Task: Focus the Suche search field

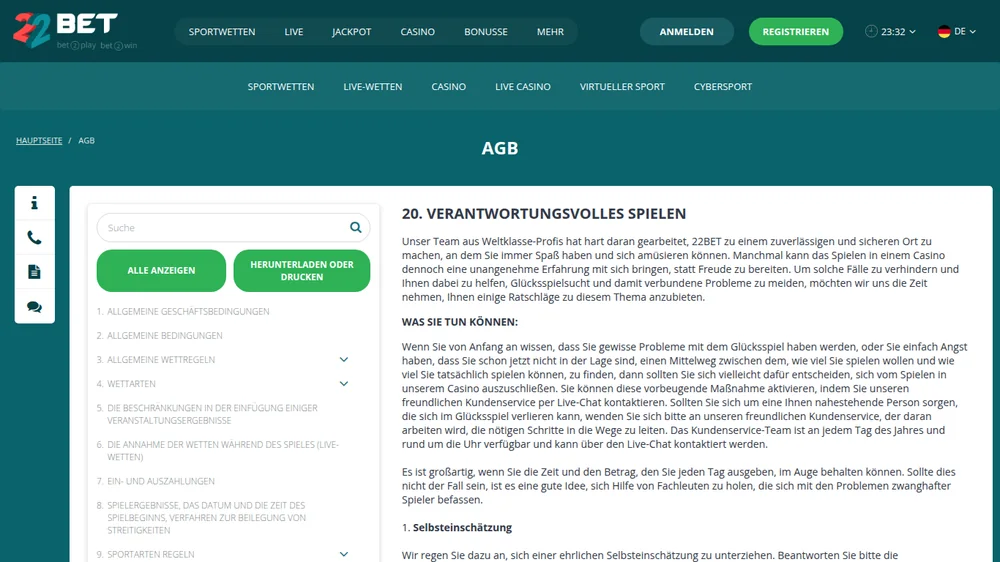Action: [x=233, y=228]
